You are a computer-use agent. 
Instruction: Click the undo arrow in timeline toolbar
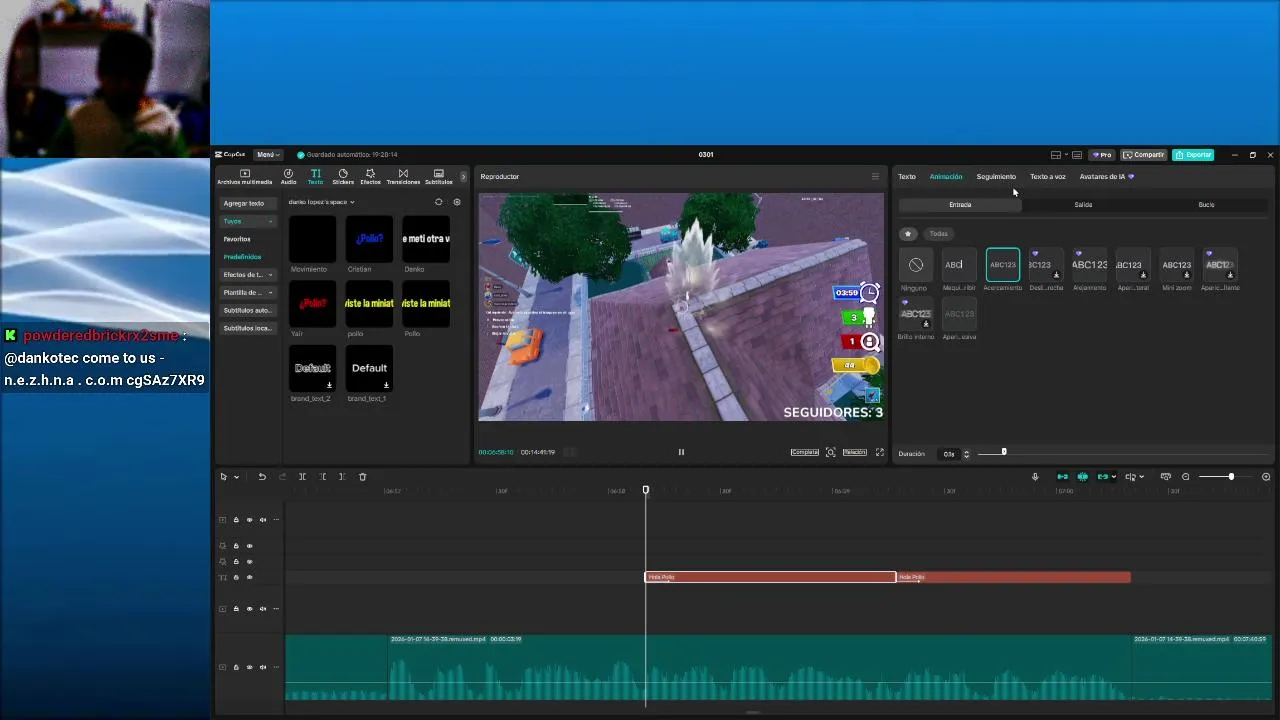pyautogui.click(x=262, y=477)
